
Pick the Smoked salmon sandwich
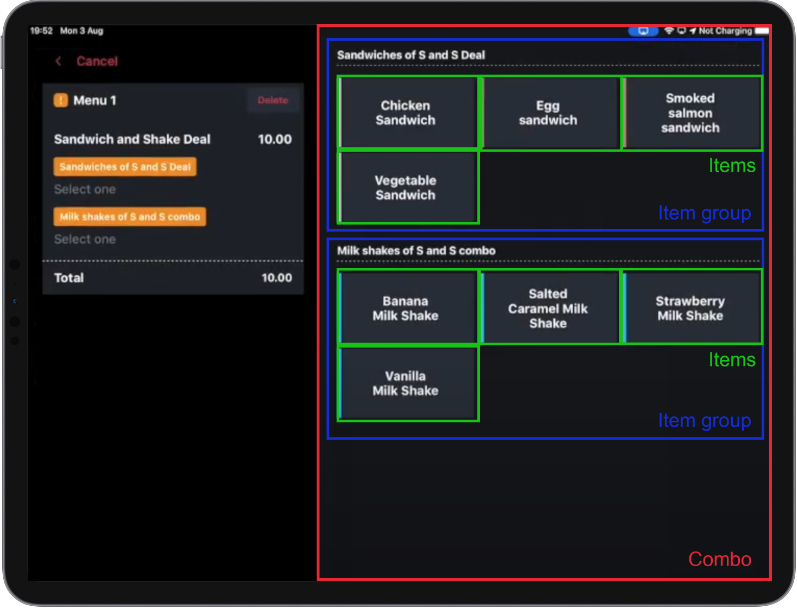click(x=690, y=113)
